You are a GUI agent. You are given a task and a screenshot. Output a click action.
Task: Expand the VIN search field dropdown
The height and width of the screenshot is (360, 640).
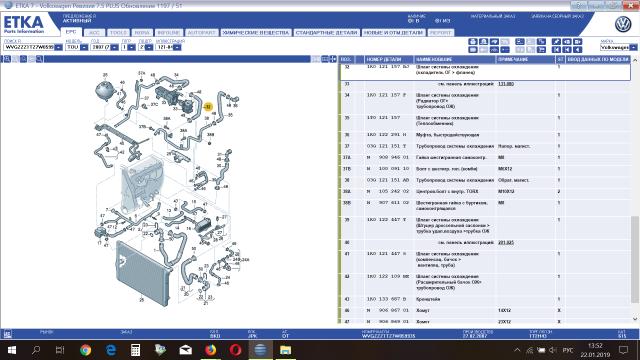coord(58,47)
